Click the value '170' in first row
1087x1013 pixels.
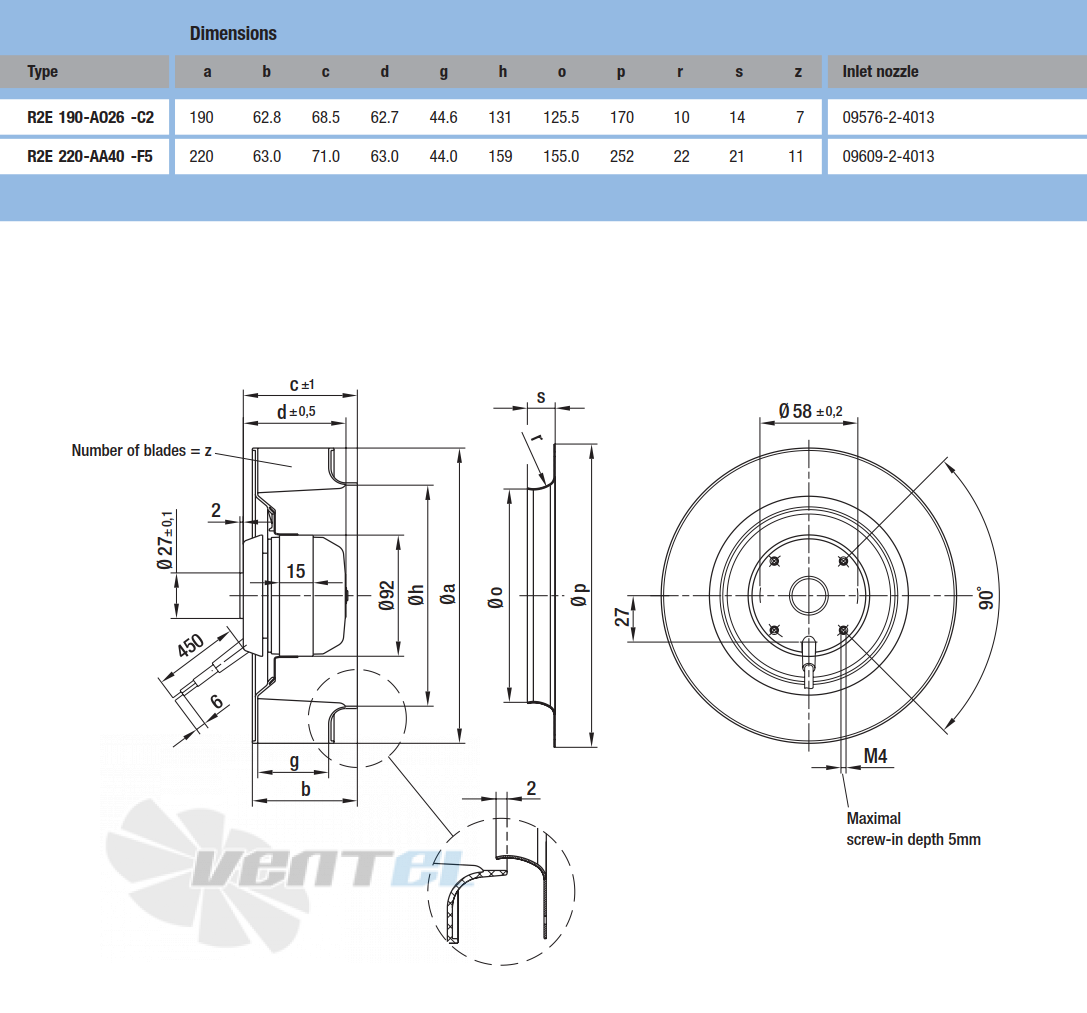(622, 117)
